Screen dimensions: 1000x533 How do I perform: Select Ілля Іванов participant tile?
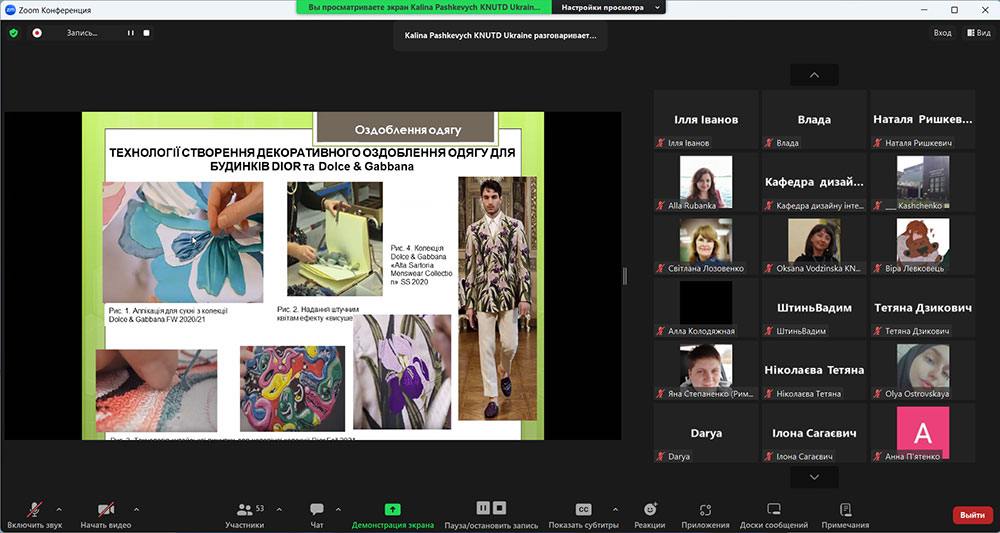pyautogui.click(x=706, y=119)
